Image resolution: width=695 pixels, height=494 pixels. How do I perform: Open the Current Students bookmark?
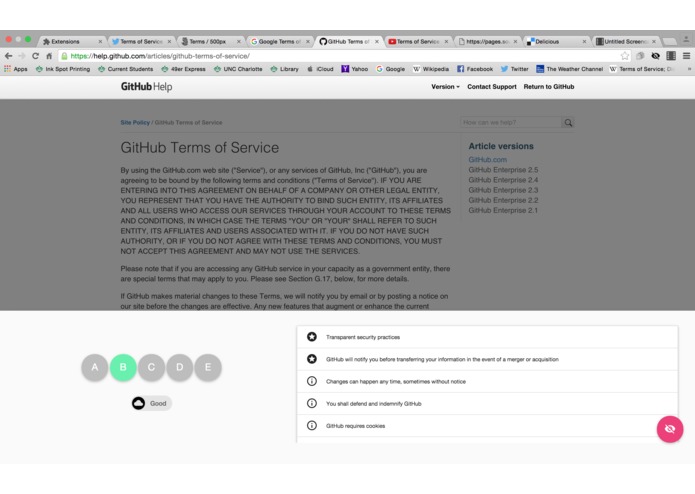coord(125,69)
